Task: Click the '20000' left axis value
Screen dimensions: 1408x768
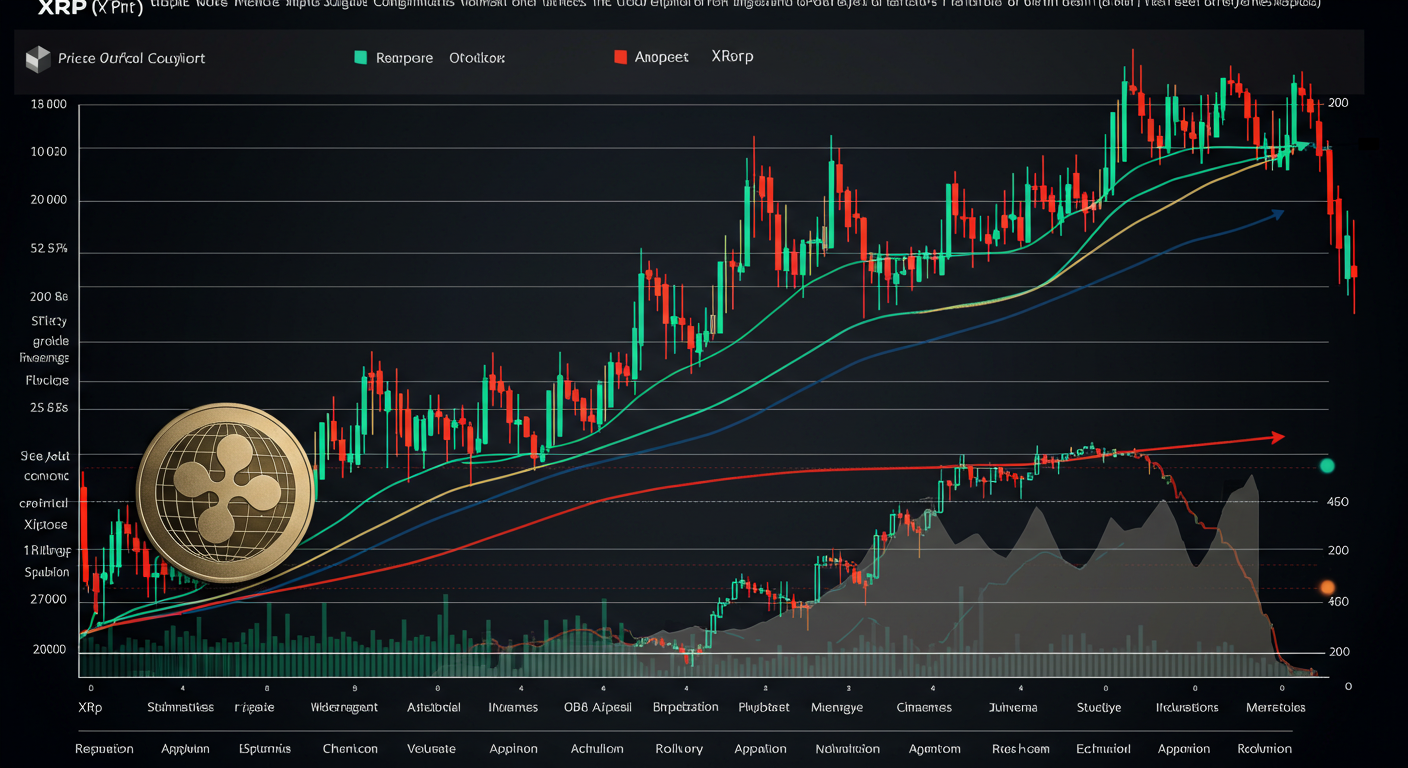Action: pos(49,648)
